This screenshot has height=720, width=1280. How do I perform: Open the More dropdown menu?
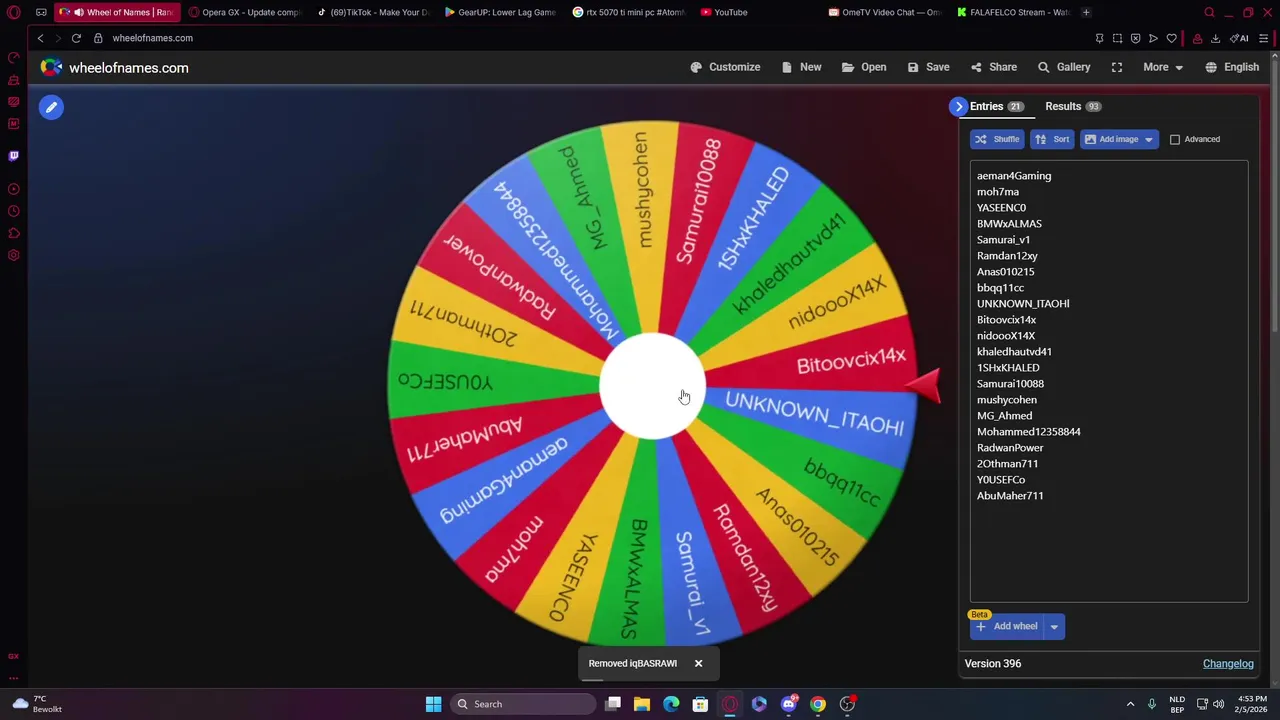[1164, 67]
